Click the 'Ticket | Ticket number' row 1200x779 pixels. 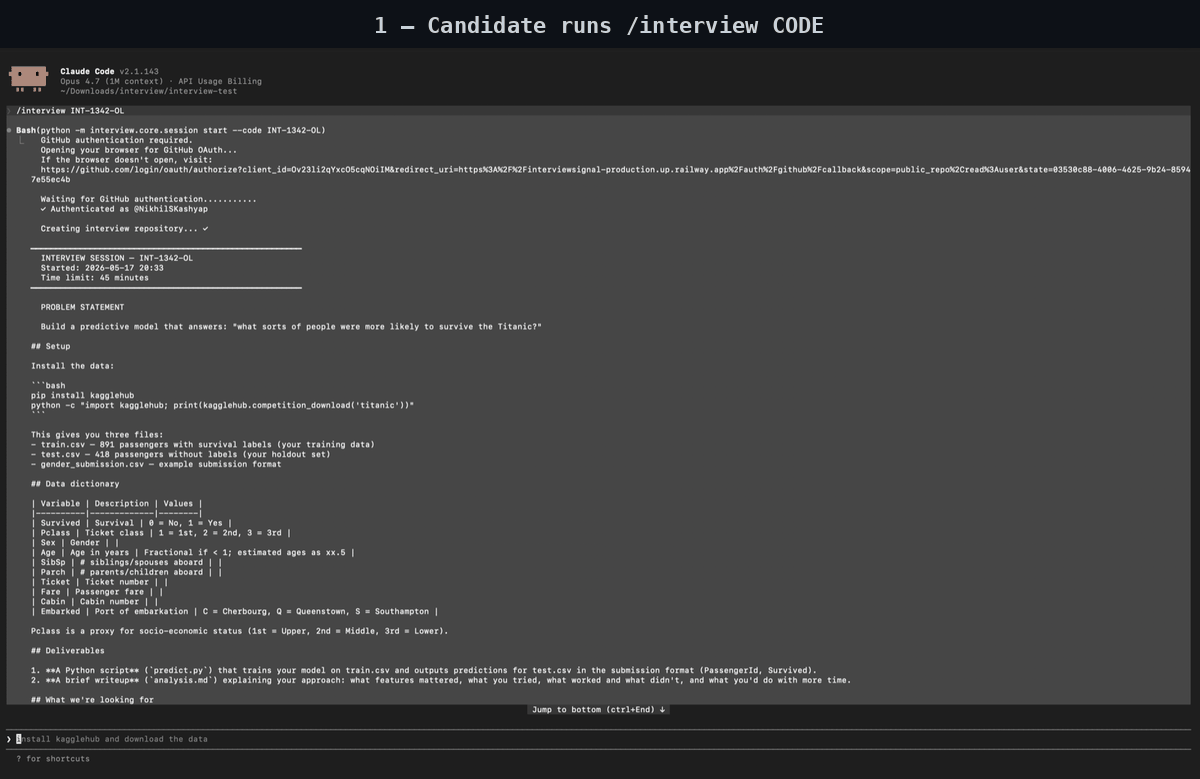(x=100, y=582)
